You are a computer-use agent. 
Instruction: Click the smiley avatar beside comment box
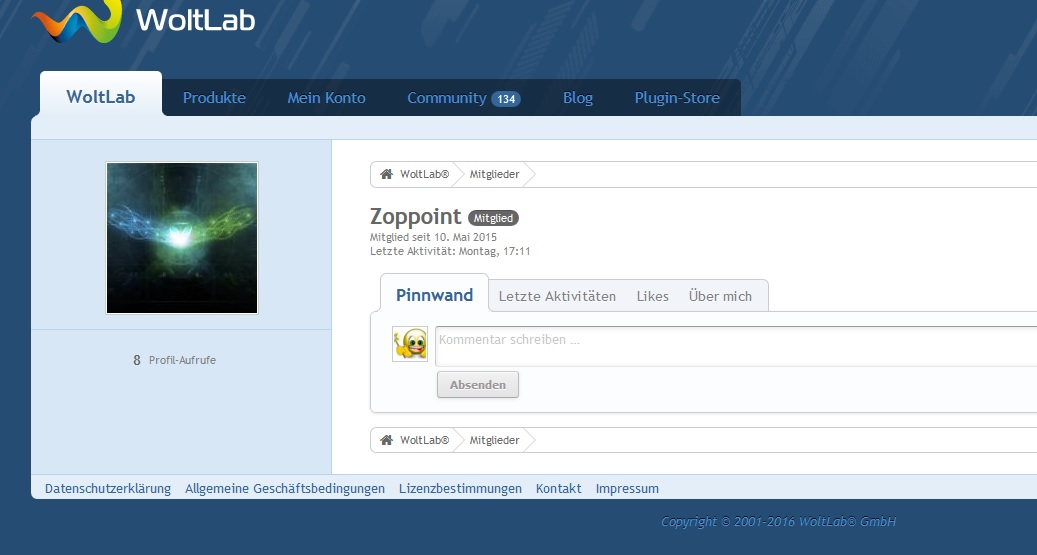coord(410,344)
